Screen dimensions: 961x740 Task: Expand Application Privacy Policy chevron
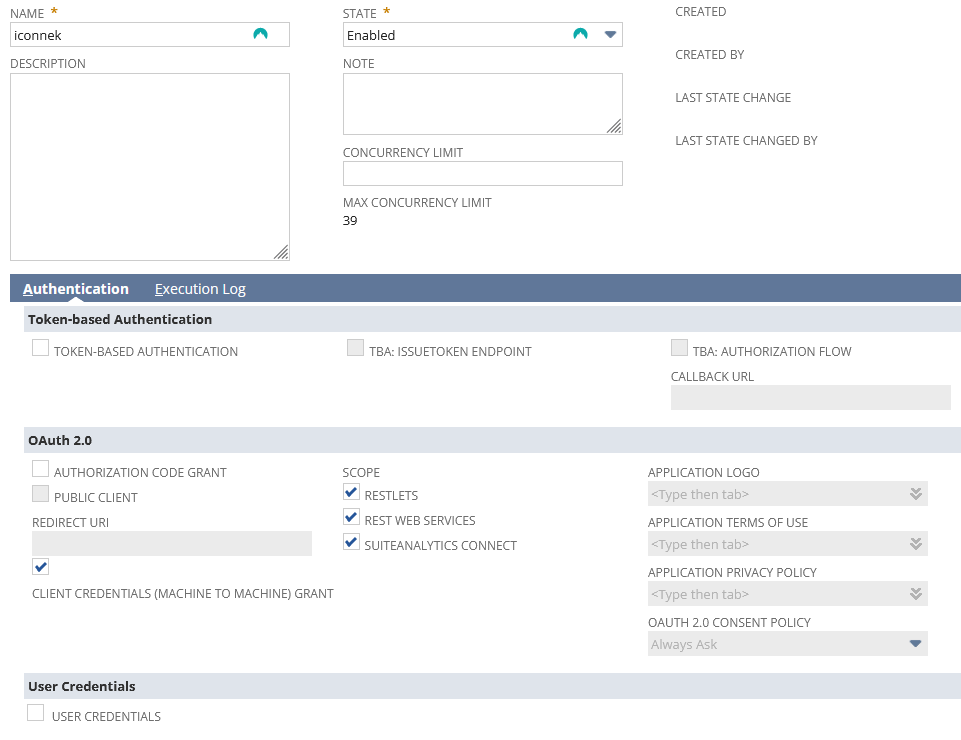(x=915, y=594)
